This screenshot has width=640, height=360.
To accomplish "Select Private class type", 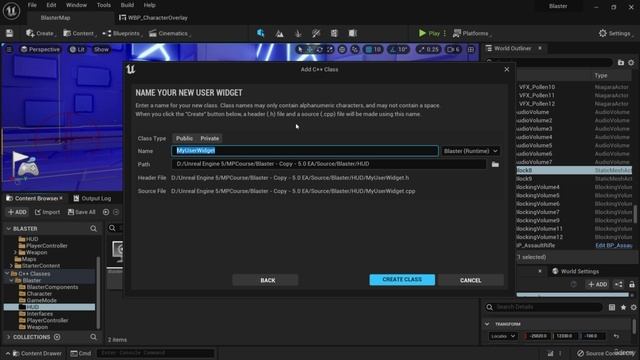I will [x=210, y=138].
